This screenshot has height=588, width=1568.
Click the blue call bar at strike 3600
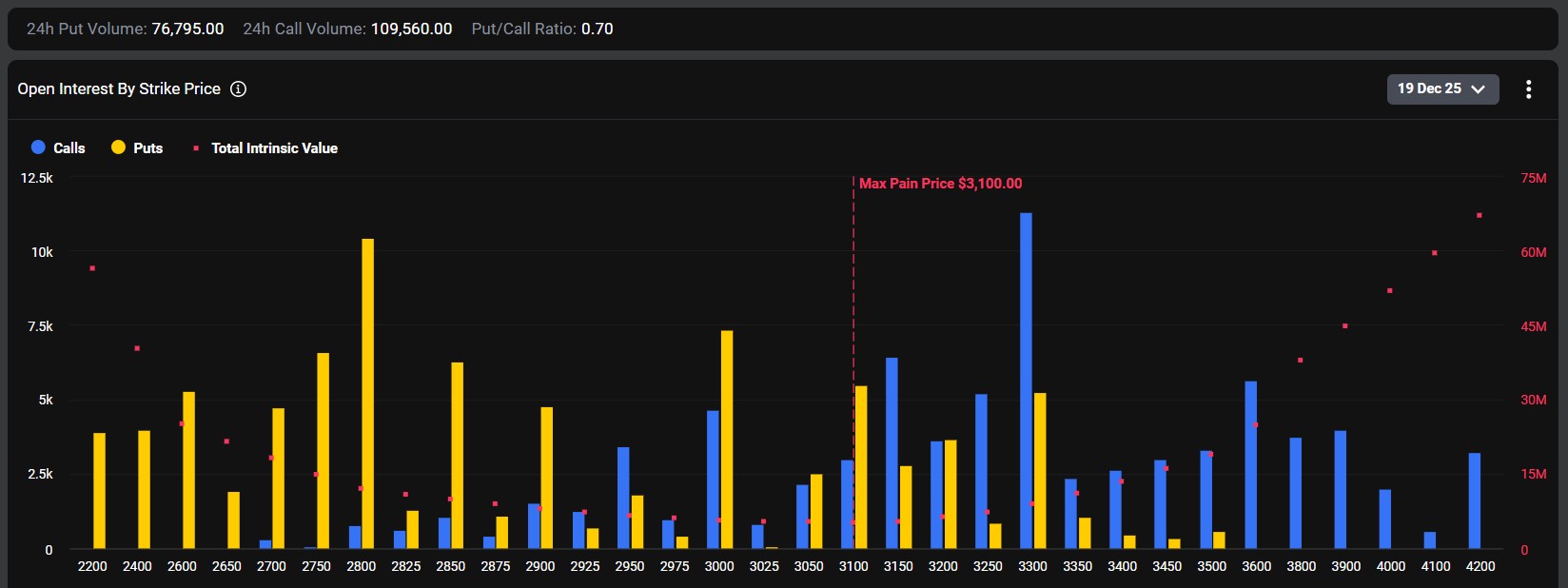click(x=1251, y=465)
